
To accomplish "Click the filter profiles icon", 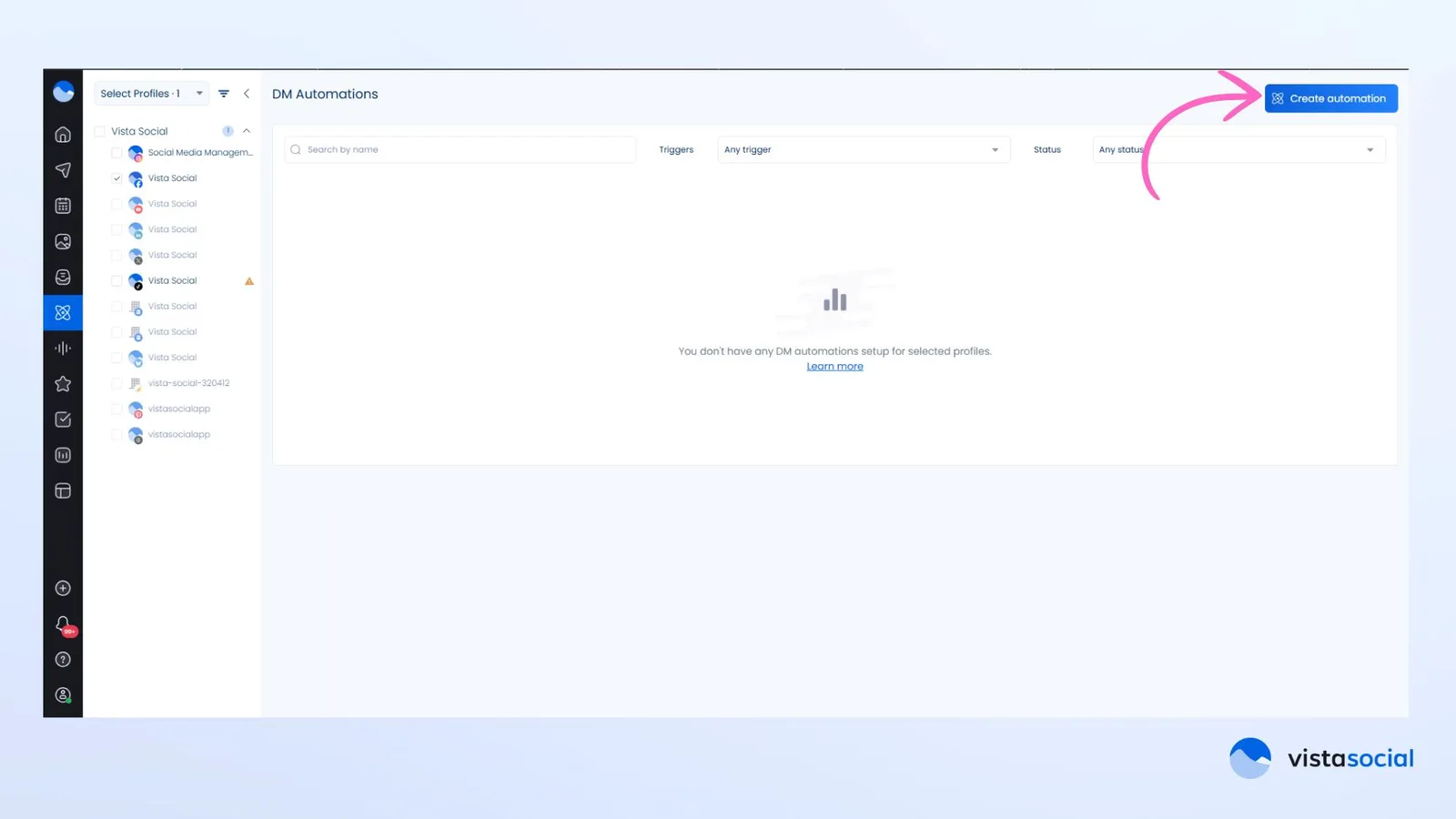I will [x=224, y=94].
